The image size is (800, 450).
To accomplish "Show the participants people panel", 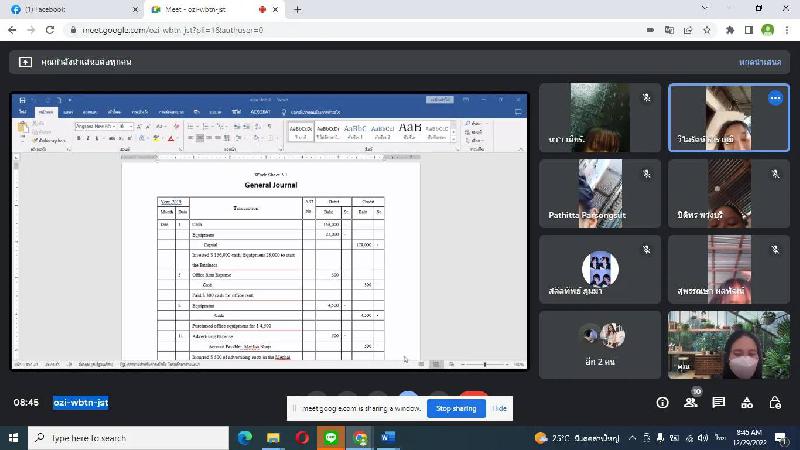I will tap(690, 402).
